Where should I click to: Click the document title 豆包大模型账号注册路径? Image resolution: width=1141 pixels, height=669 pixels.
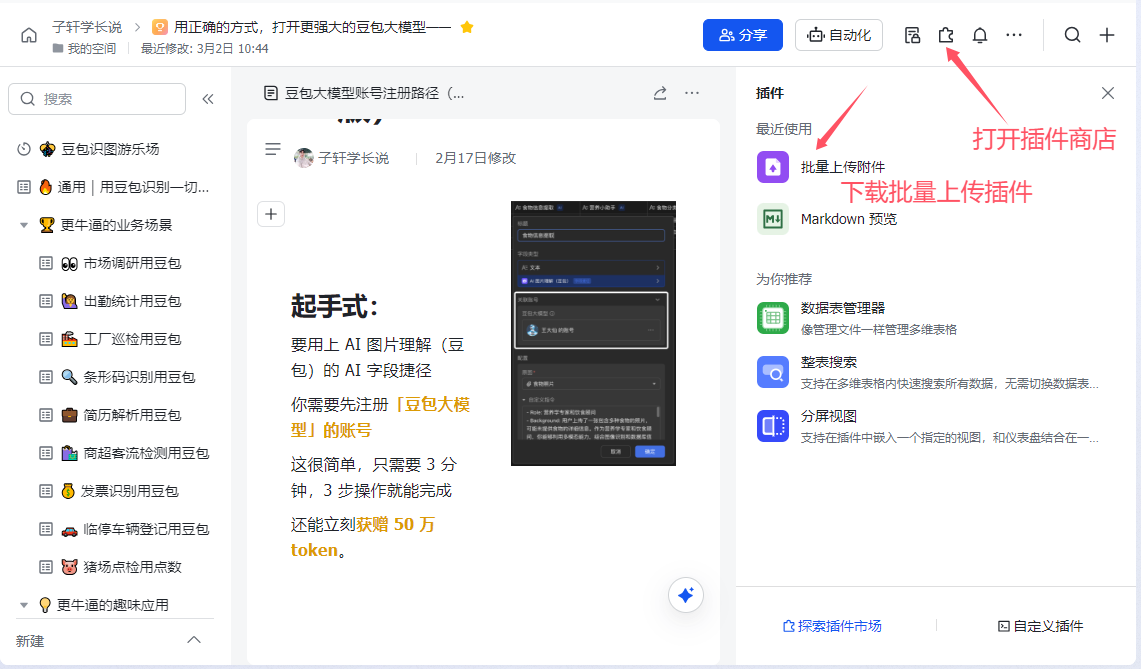coord(374,93)
